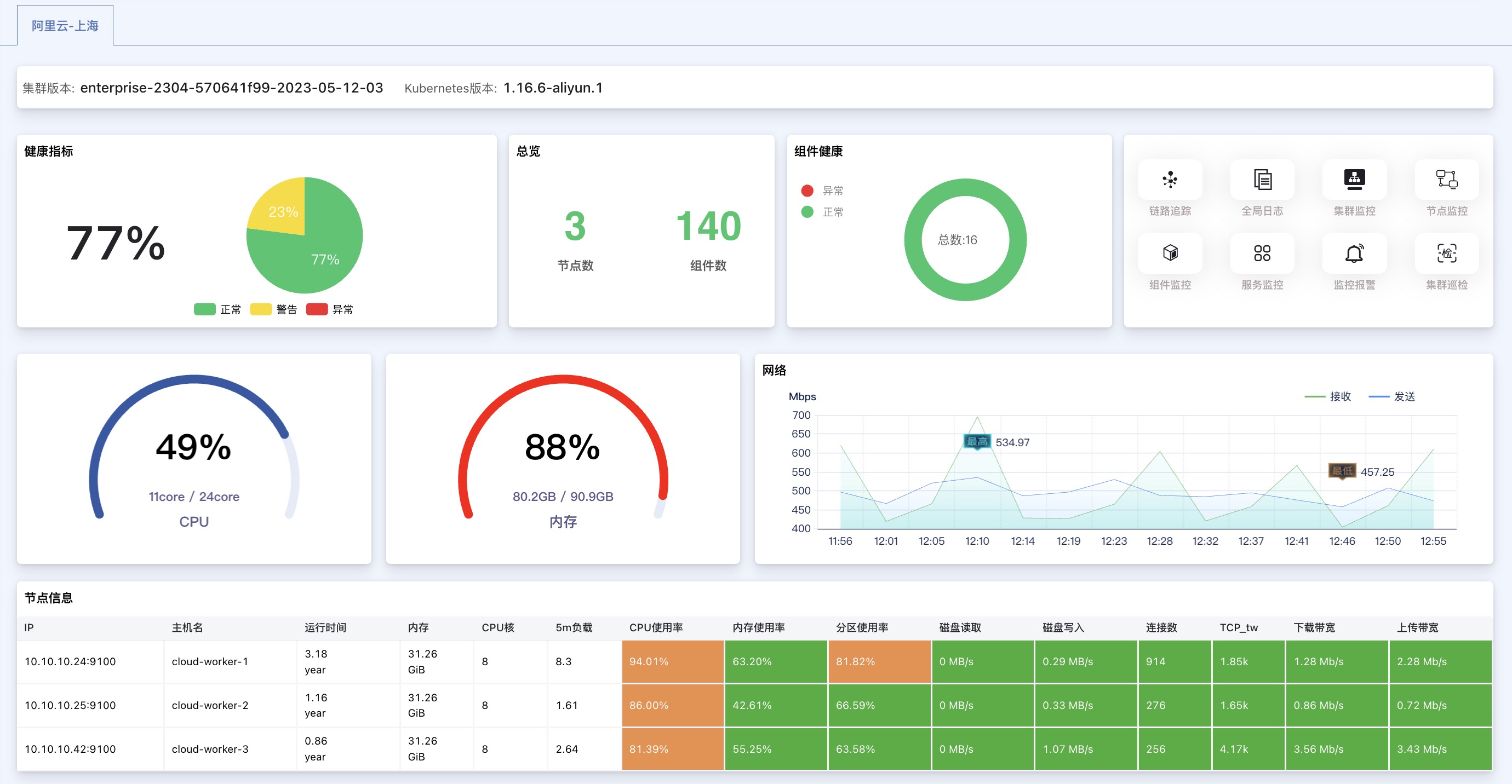
Task: Sort by the 运行时间 column header
Action: pos(325,627)
